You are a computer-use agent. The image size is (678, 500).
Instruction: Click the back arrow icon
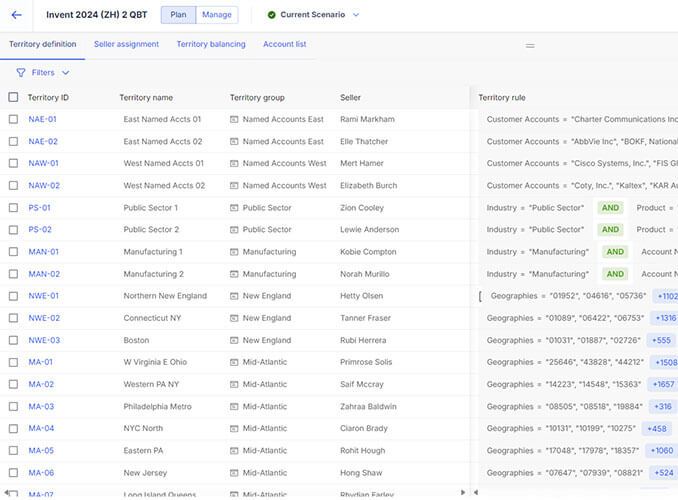coord(16,15)
